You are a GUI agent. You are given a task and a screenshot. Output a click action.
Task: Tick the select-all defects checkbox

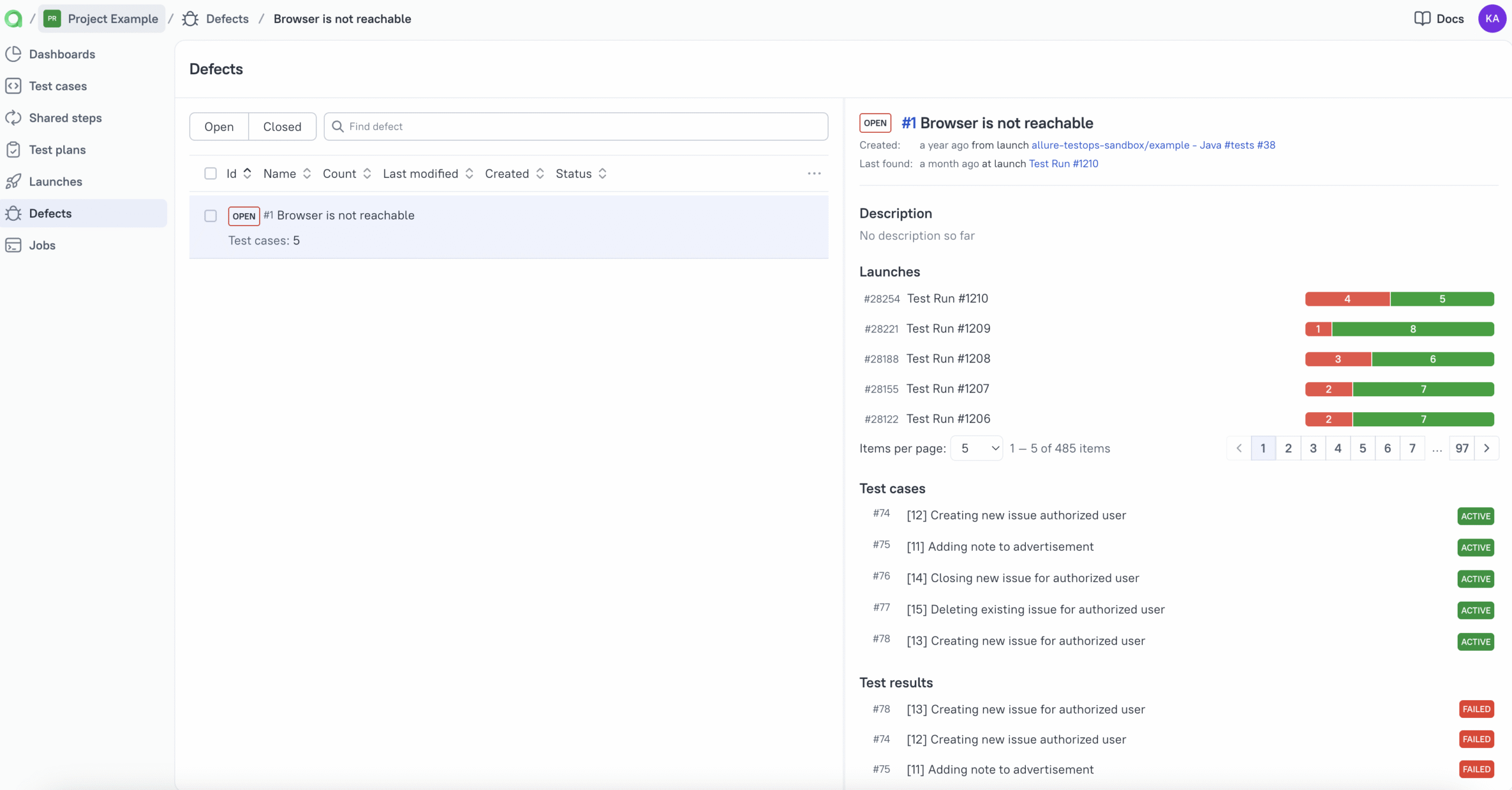click(210, 174)
